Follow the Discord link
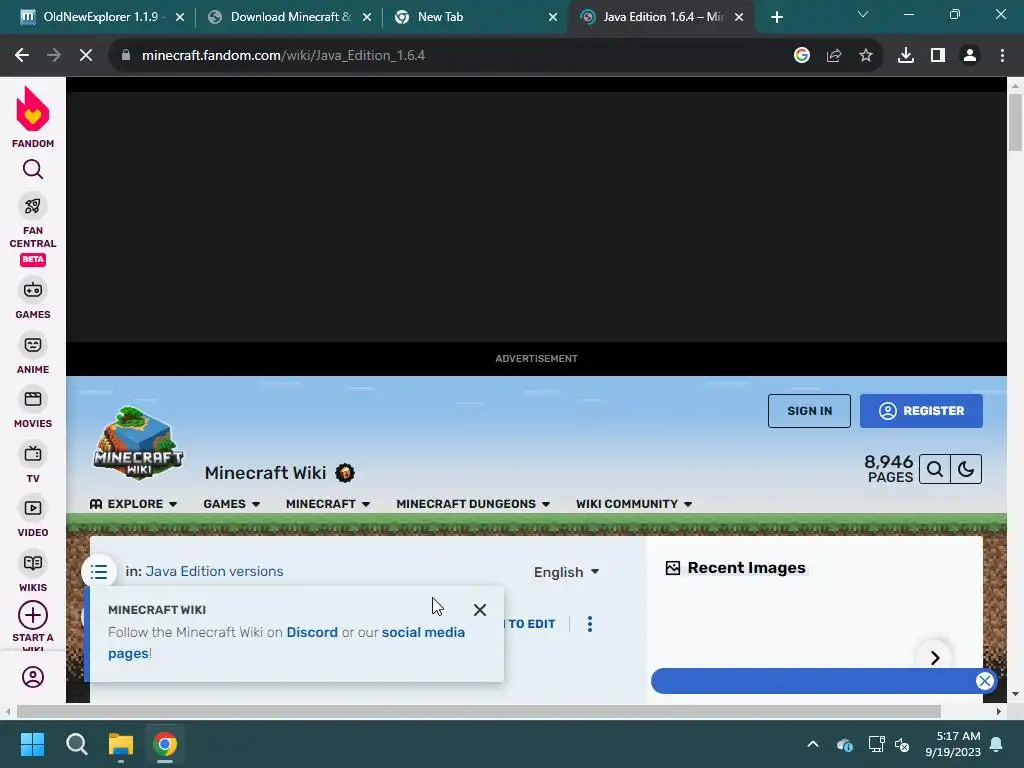The height and width of the screenshot is (768, 1024). [312, 632]
